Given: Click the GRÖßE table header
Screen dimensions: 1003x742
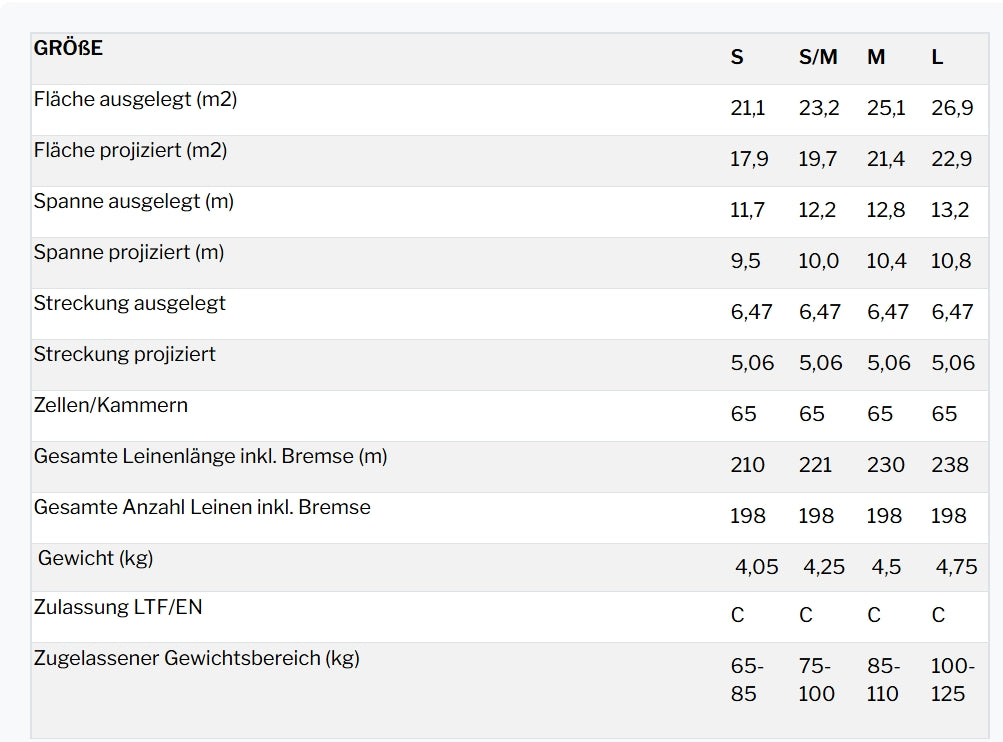Looking at the screenshot, I should coord(68,48).
